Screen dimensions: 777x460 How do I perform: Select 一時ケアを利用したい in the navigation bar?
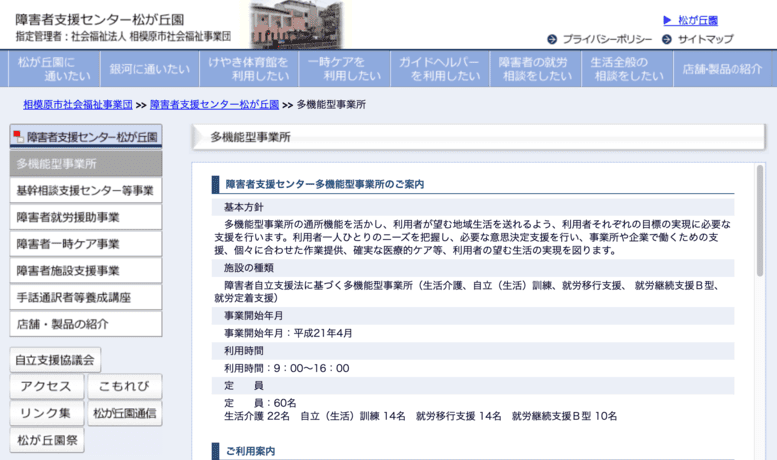[344, 69]
